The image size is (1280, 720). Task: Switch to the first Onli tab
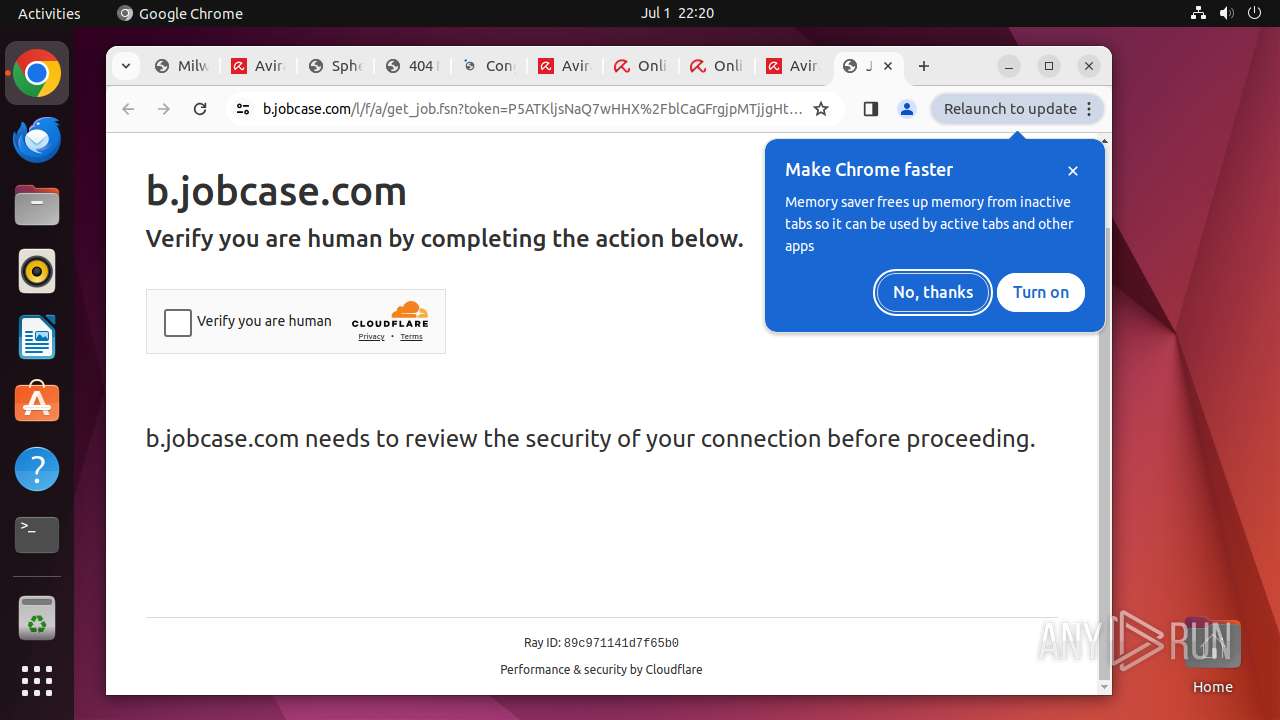point(641,66)
